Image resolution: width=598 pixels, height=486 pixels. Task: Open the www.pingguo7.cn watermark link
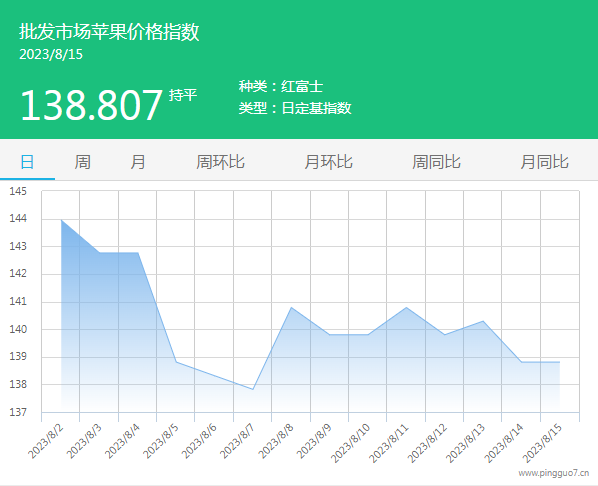pos(553,473)
